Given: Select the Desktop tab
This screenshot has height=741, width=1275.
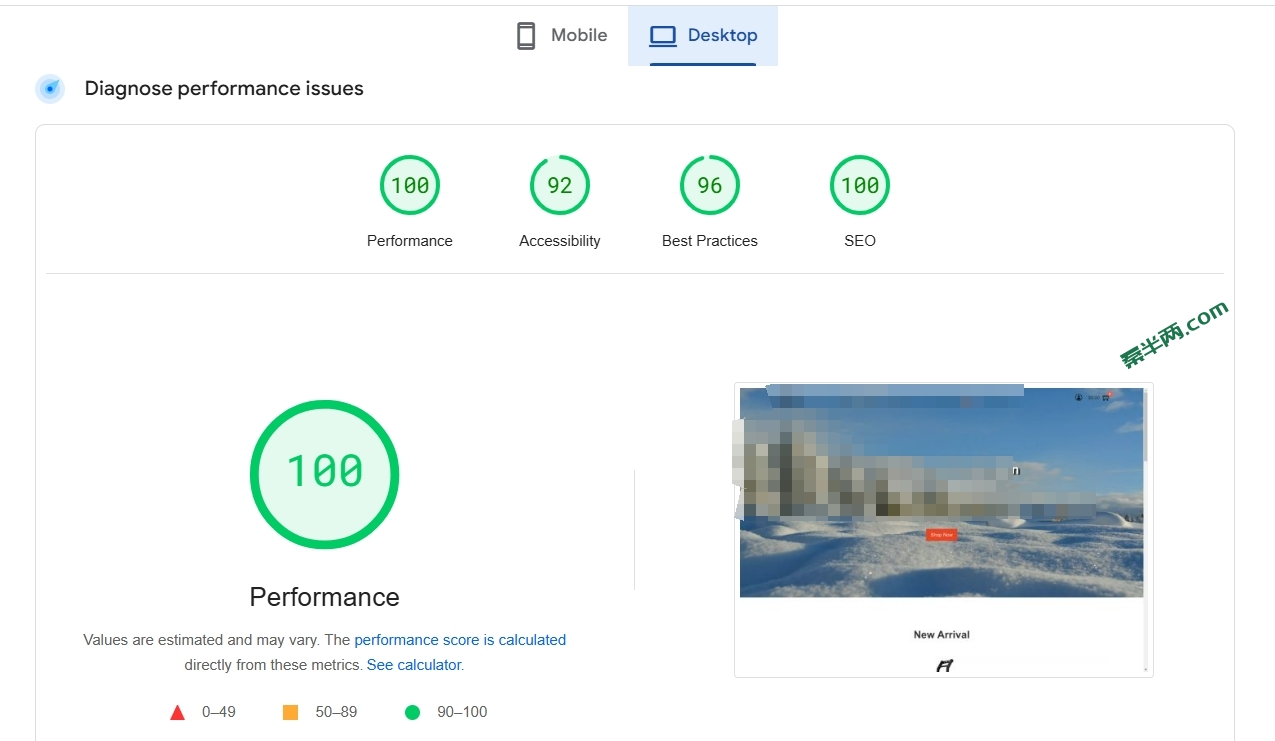Looking at the screenshot, I should [x=703, y=36].
